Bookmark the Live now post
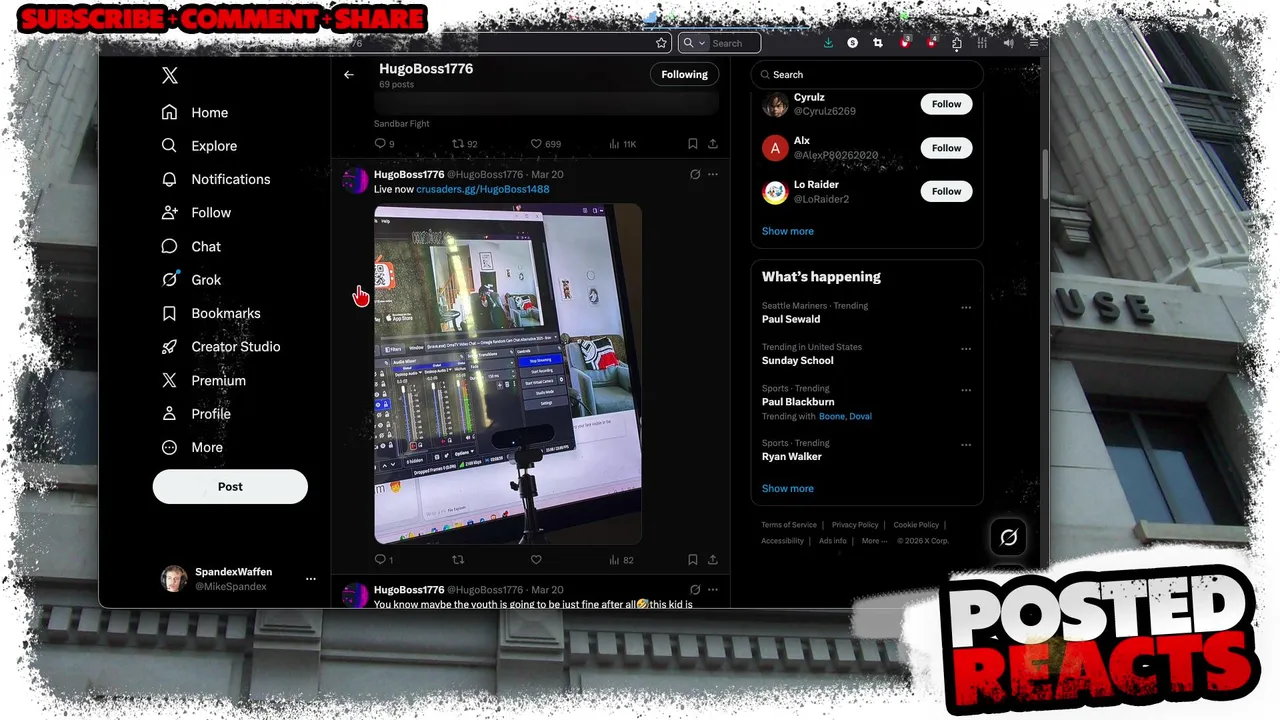Screen dimensions: 1280x720 pos(692,560)
